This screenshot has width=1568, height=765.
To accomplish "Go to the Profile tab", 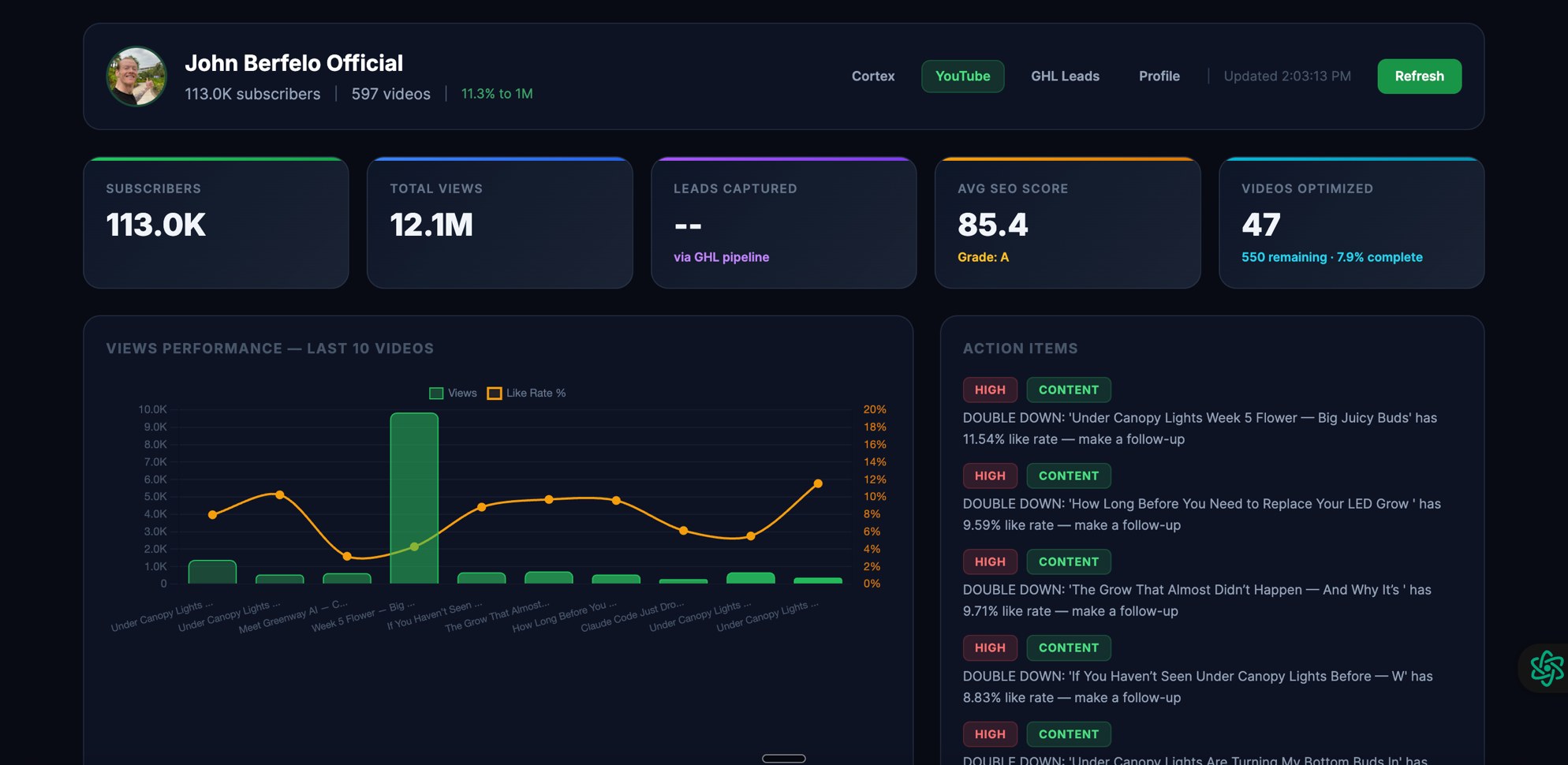I will pos(1159,76).
